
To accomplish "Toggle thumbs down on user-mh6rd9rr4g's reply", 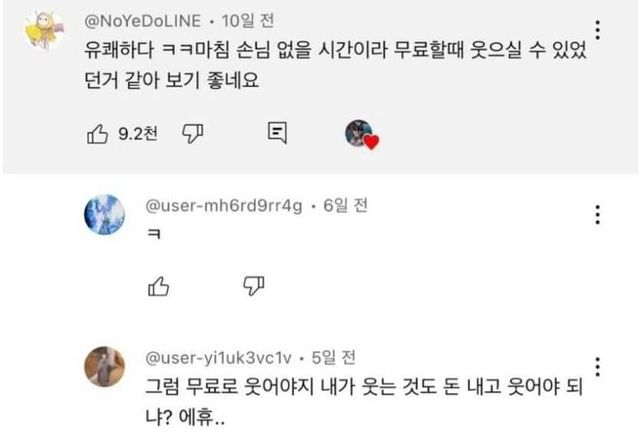I will click(252, 287).
